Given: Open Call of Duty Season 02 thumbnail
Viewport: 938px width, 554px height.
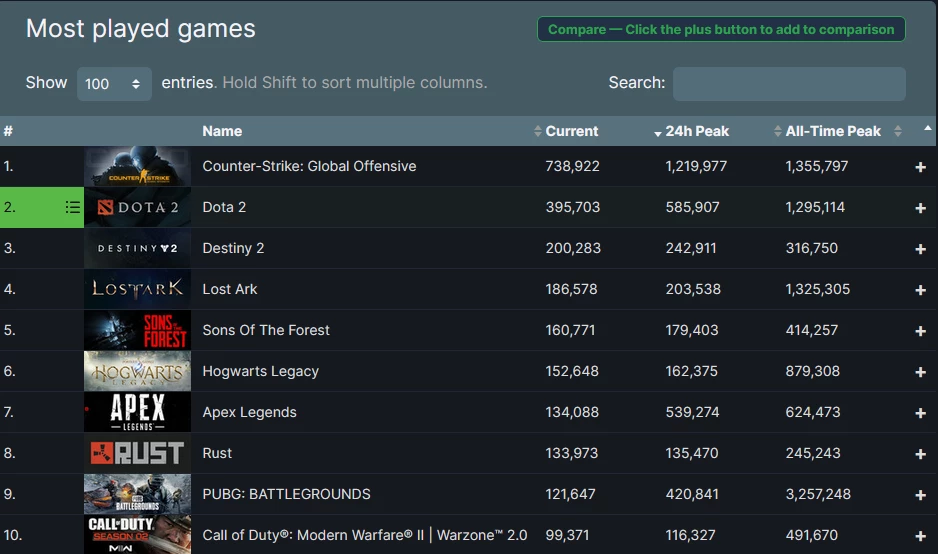Looking at the screenshot, I should [138, 535].
